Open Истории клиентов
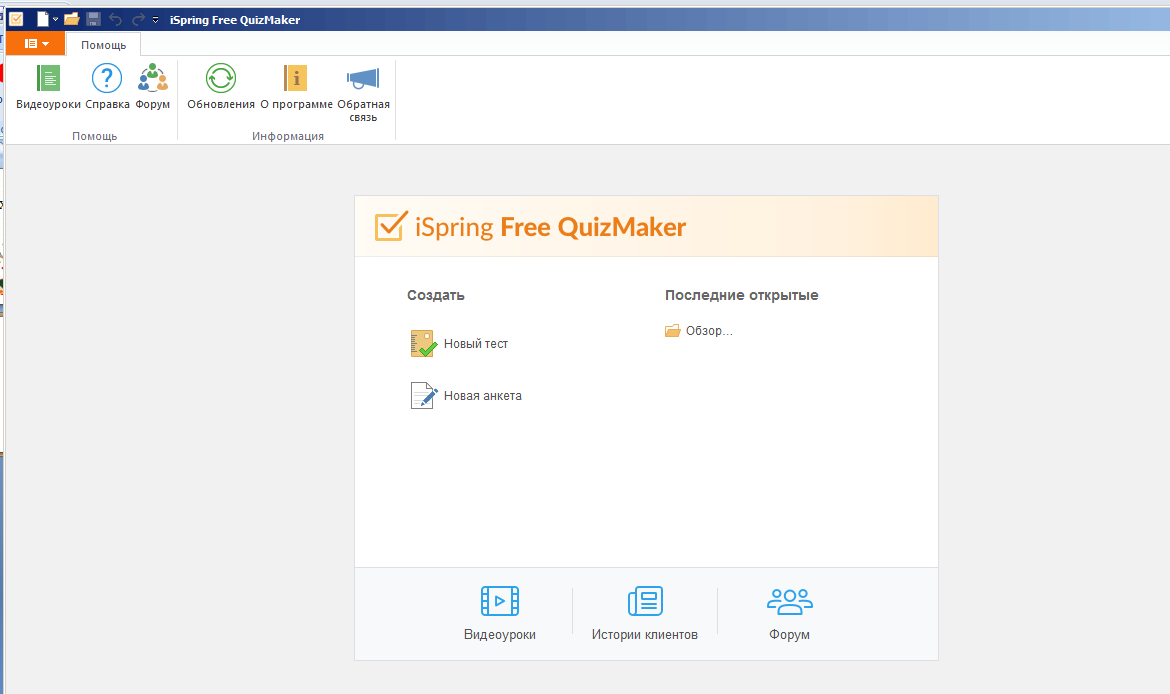The image size is (1170, 694). point(645,613)
